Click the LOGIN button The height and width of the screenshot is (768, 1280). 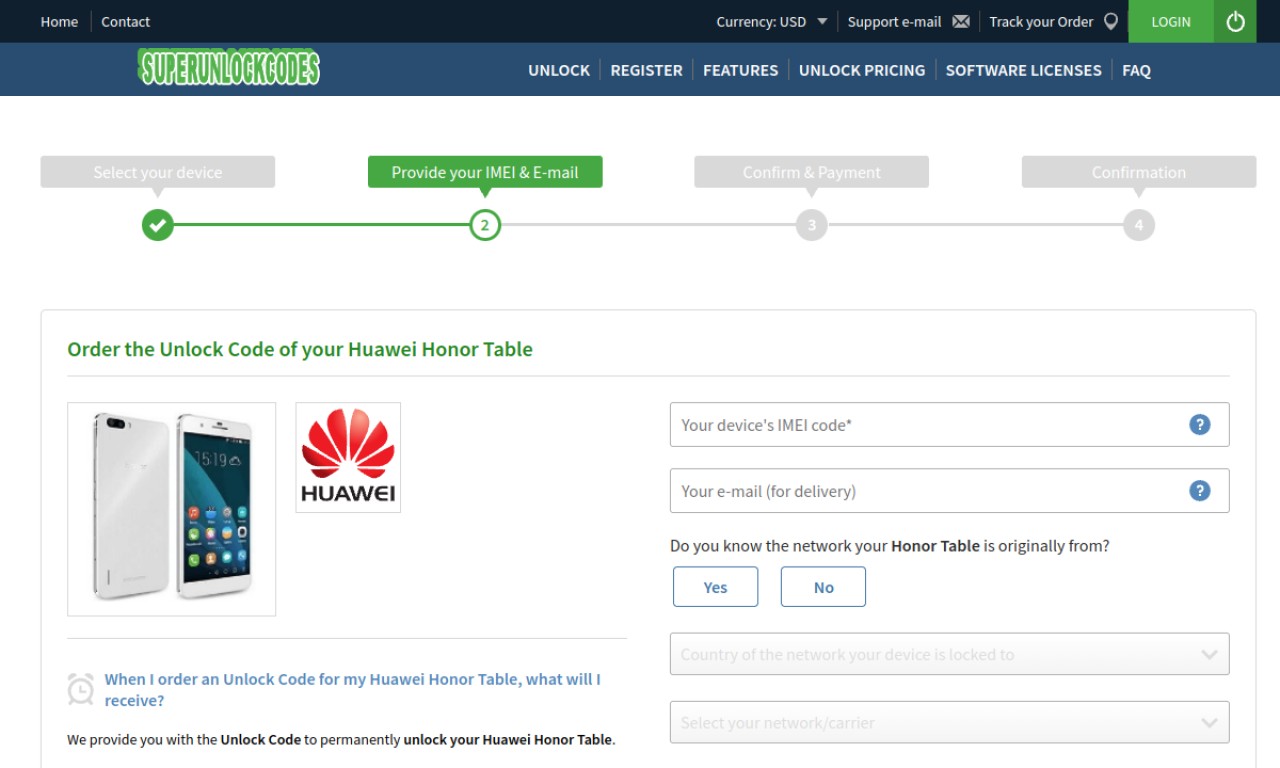[x=1171, y=21]
